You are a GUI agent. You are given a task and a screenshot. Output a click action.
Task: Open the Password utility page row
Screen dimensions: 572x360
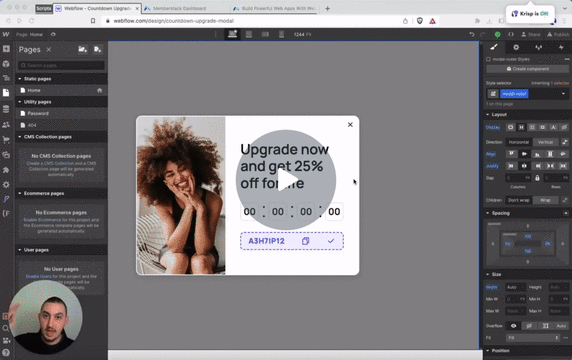[61, 113]
